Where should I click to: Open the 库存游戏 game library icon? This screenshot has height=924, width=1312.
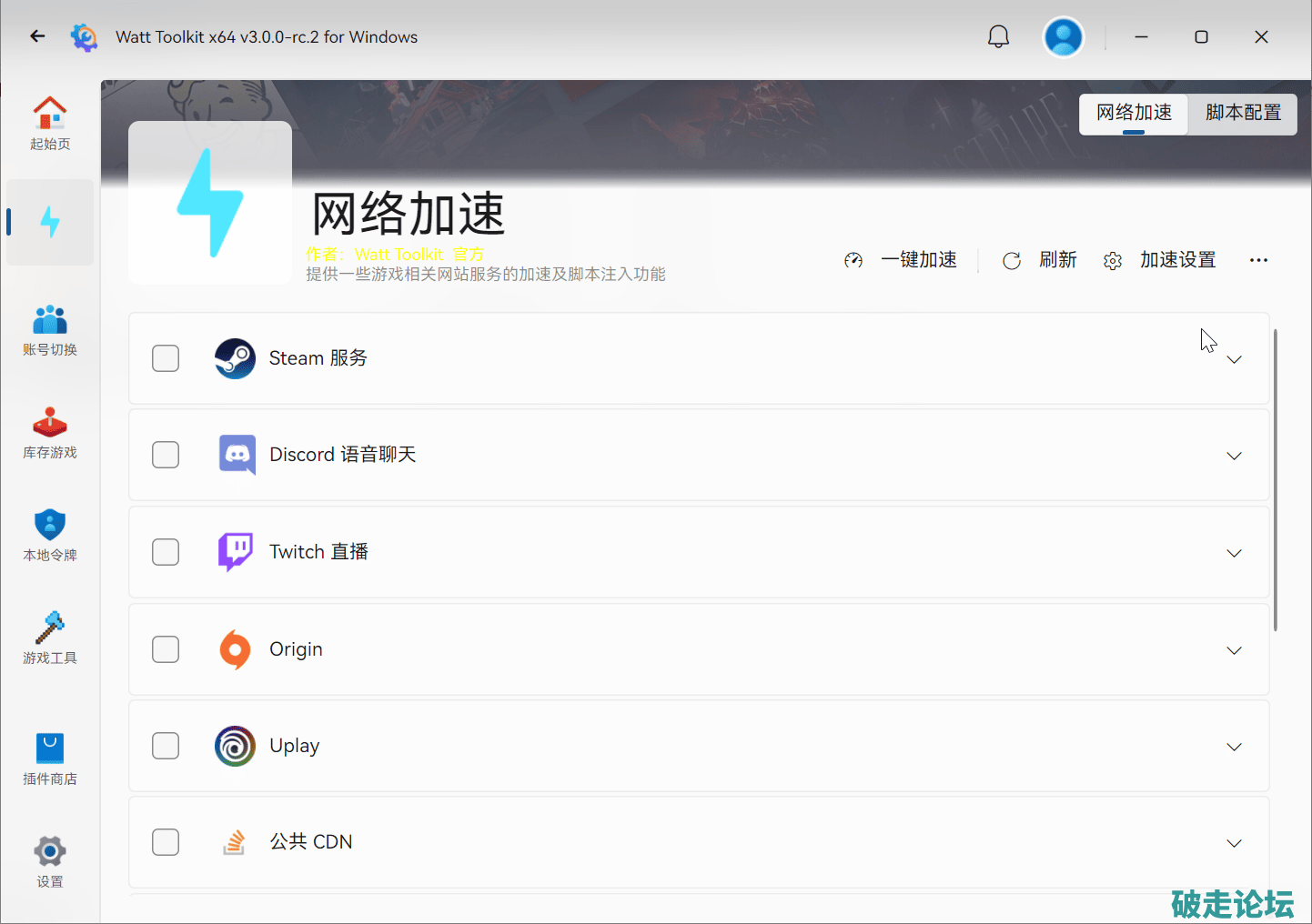tap(50, 423)
